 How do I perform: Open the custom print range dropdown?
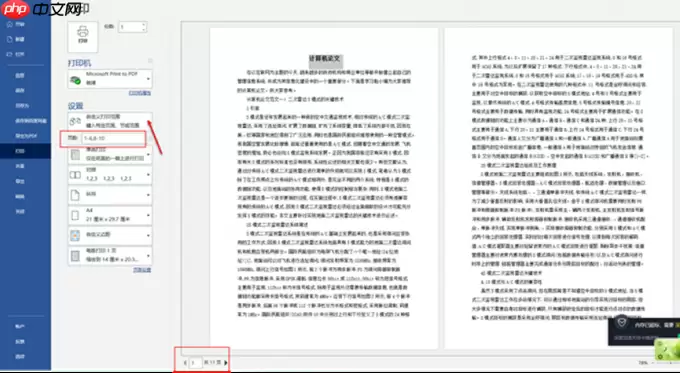(110, 121)
